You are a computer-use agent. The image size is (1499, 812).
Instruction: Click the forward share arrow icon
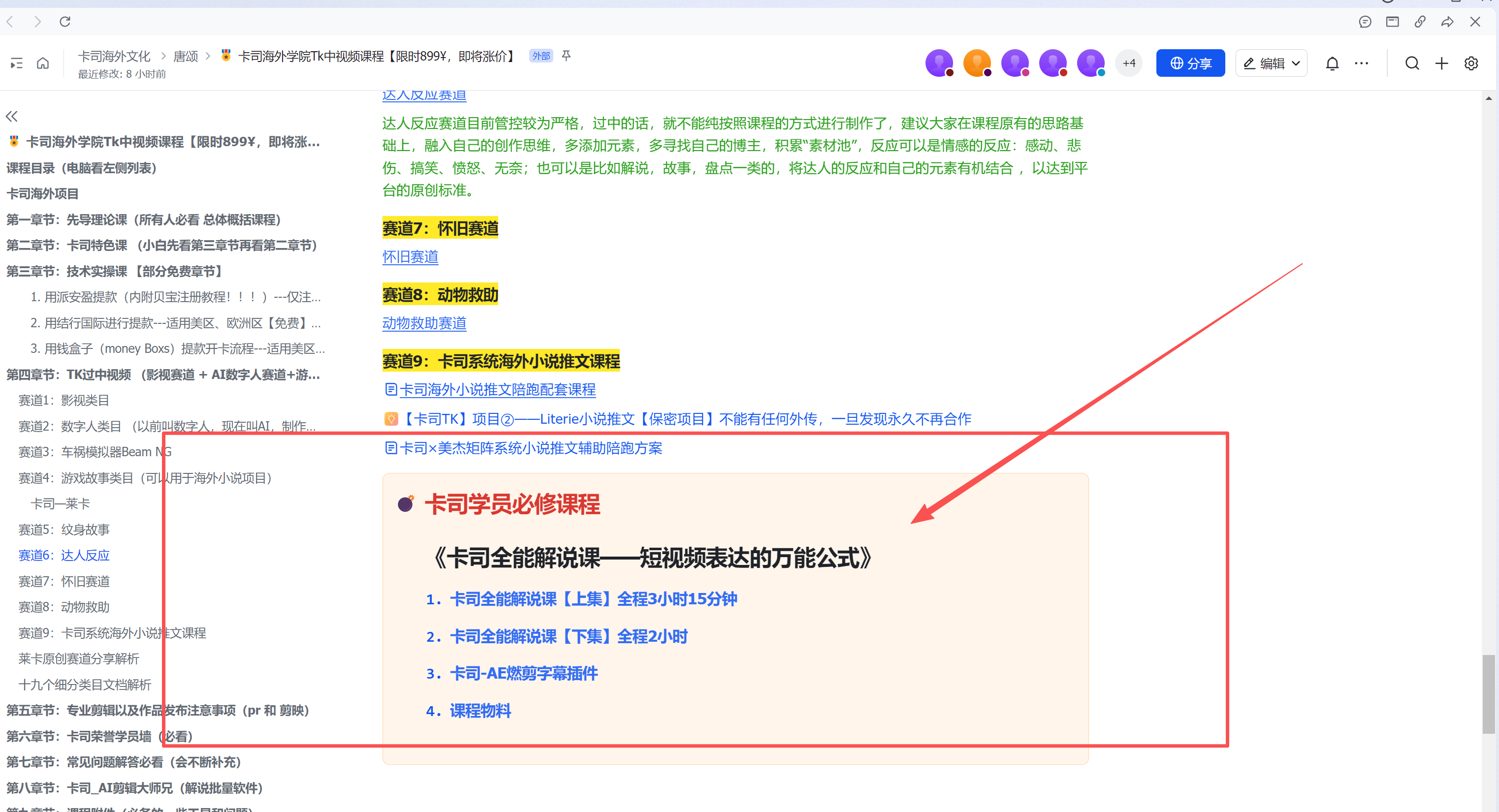coord(1447,22)
